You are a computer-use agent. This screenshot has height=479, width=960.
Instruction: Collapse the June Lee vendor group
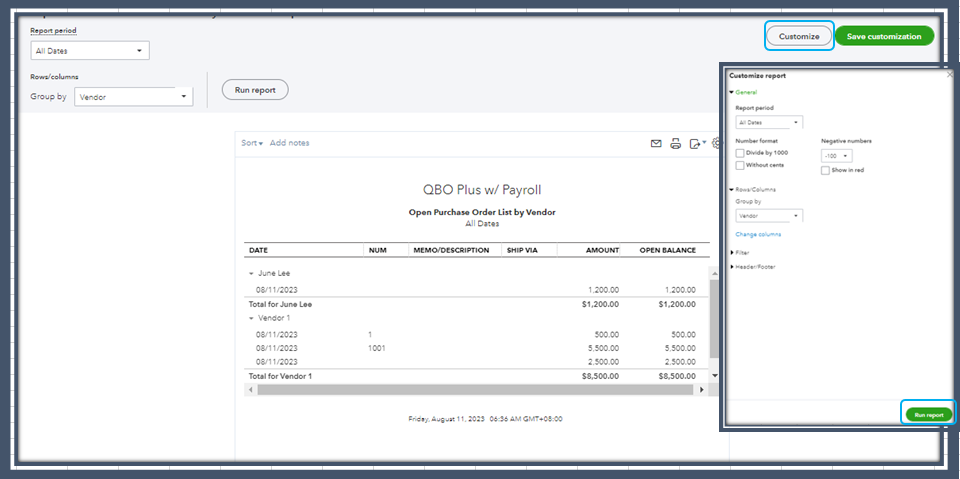click(251, 274)
